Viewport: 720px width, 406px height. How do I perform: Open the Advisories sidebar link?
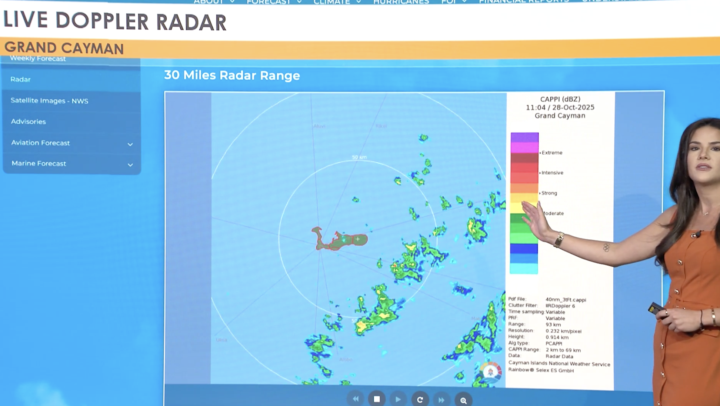tap(28, 121)
